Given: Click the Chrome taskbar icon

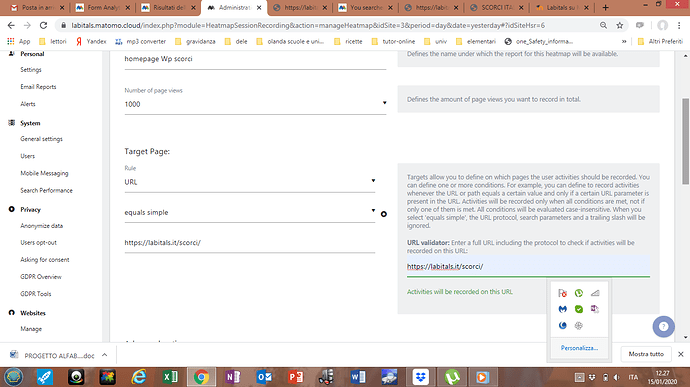Looking at the screenshot, I should 202,377.
